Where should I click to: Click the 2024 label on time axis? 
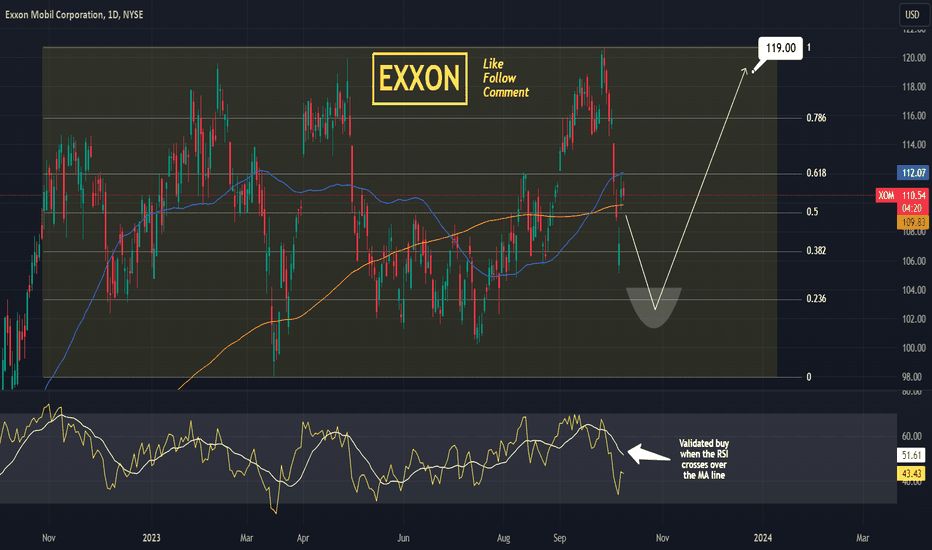coord(763,538)
